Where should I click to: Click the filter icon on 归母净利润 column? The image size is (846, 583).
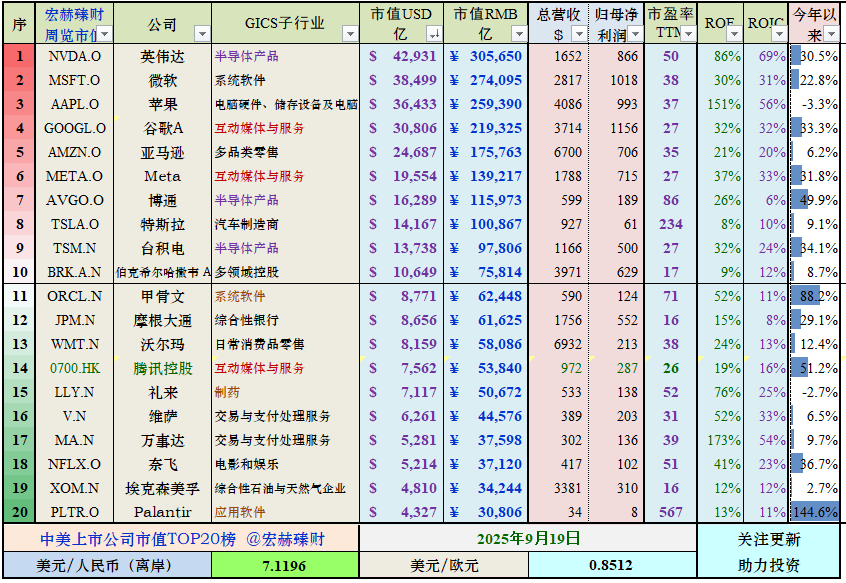(634, 33)
